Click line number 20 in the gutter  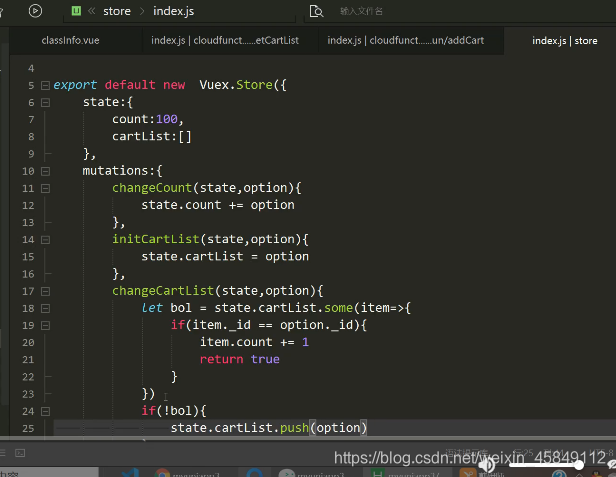[28, 343]
